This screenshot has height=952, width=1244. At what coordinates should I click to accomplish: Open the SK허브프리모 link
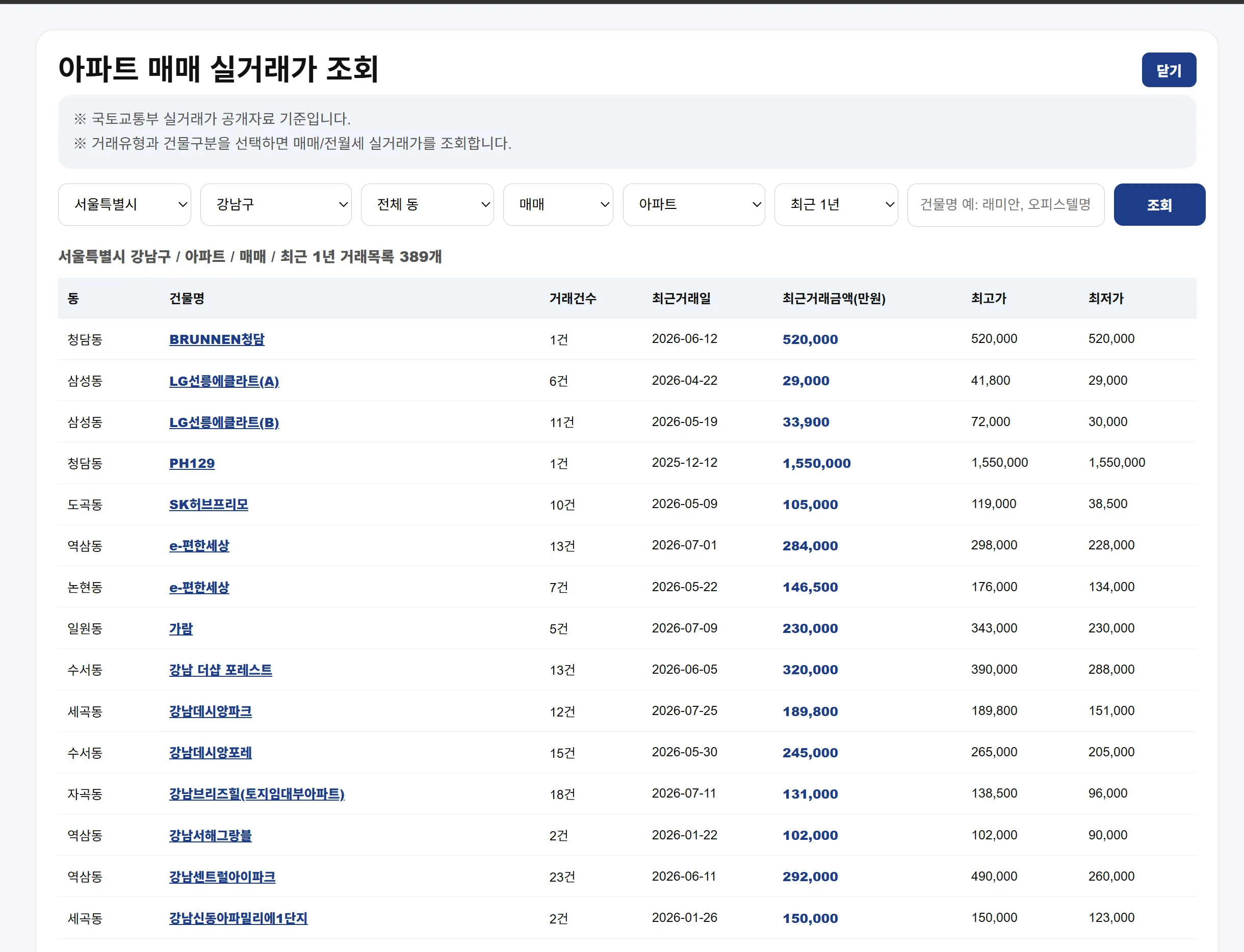(209, 505)
